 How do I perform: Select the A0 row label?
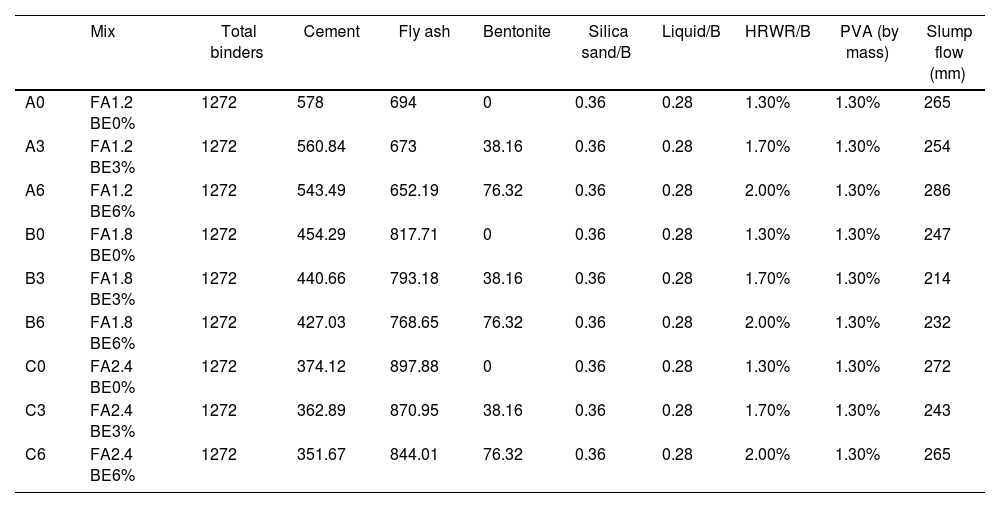(35, 102)
